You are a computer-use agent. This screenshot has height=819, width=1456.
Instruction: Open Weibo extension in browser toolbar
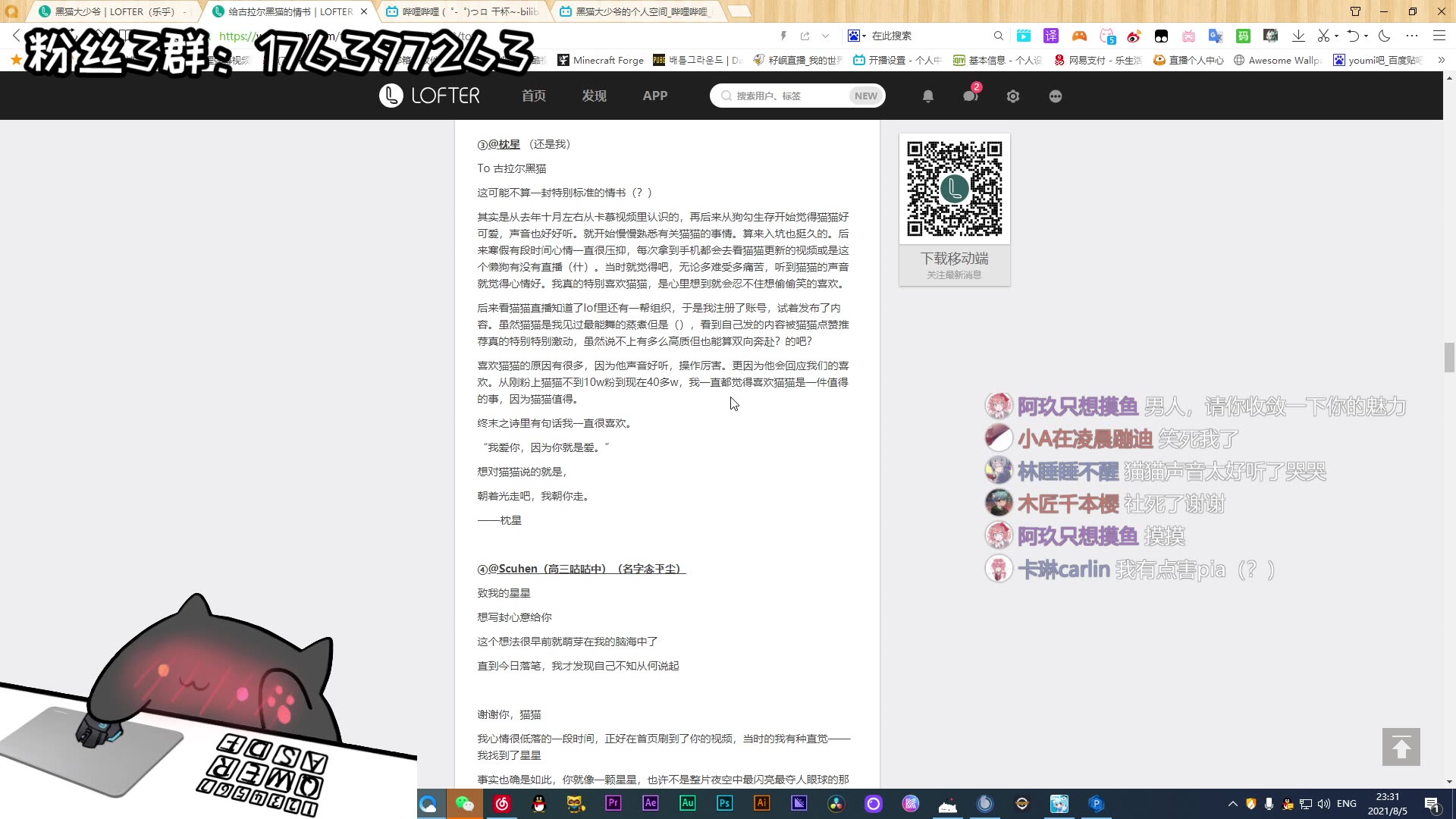tap(1134, 36)
